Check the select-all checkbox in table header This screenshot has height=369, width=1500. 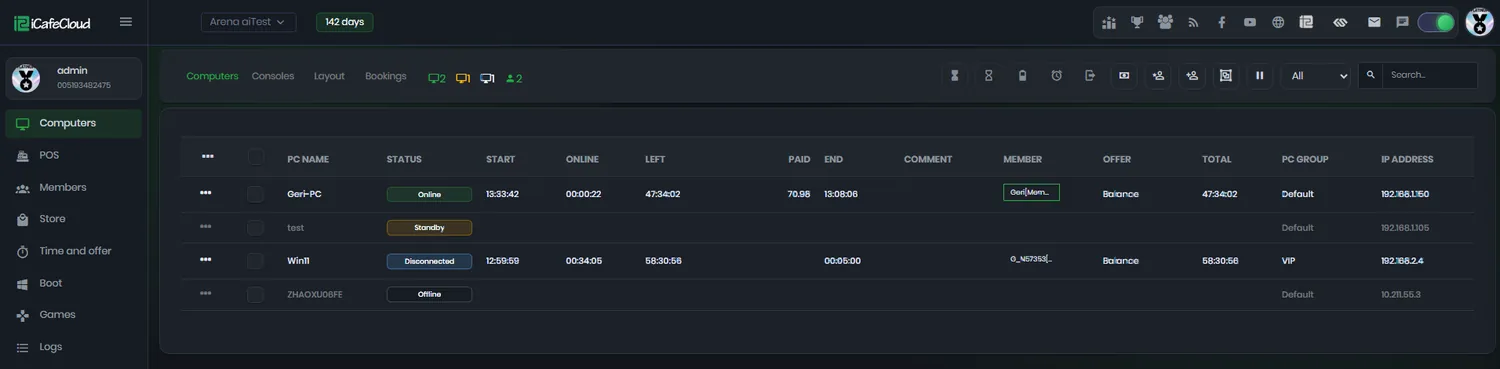point(256,156)
